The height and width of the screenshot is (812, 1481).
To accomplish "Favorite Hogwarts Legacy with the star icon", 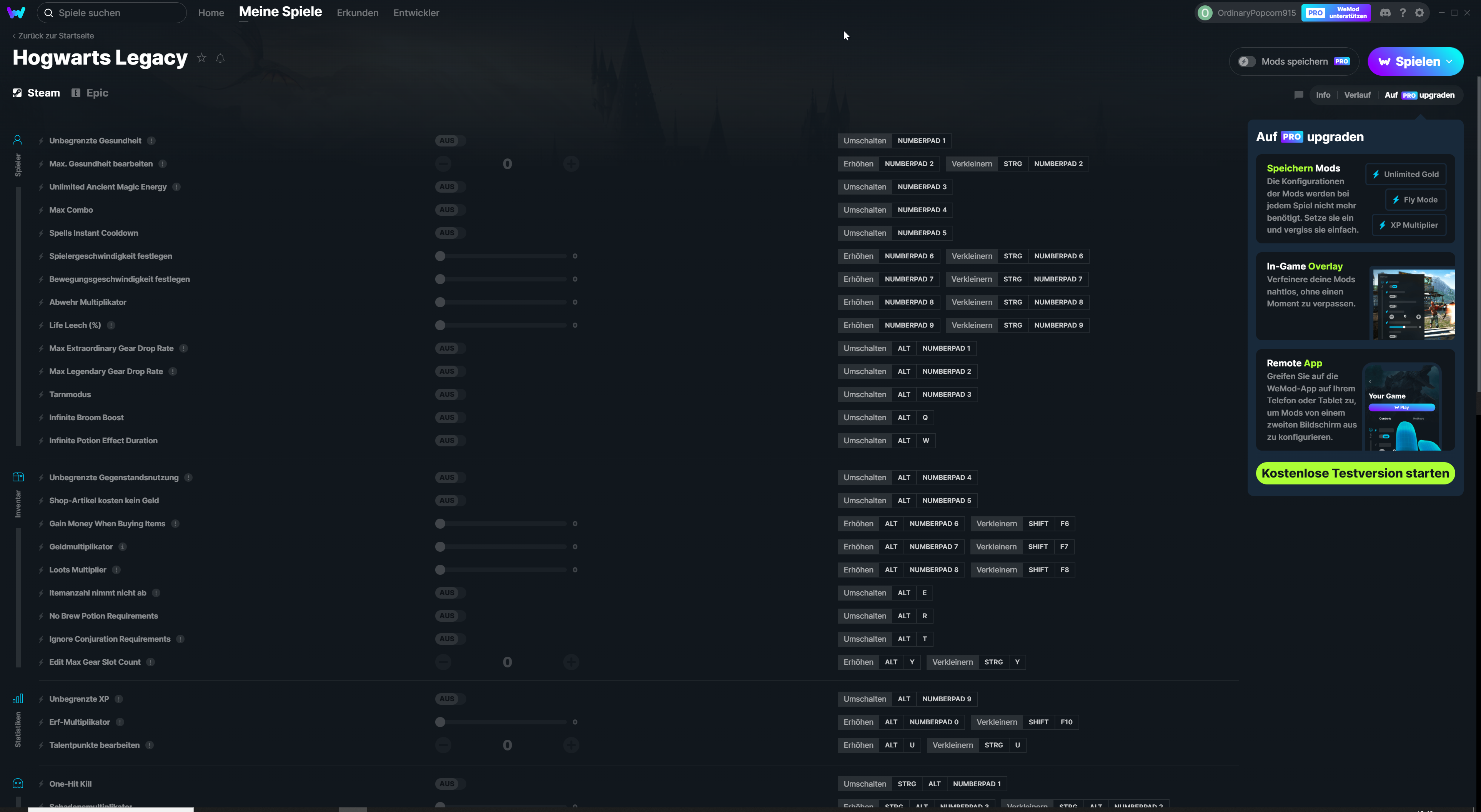I will coord(201,58).
